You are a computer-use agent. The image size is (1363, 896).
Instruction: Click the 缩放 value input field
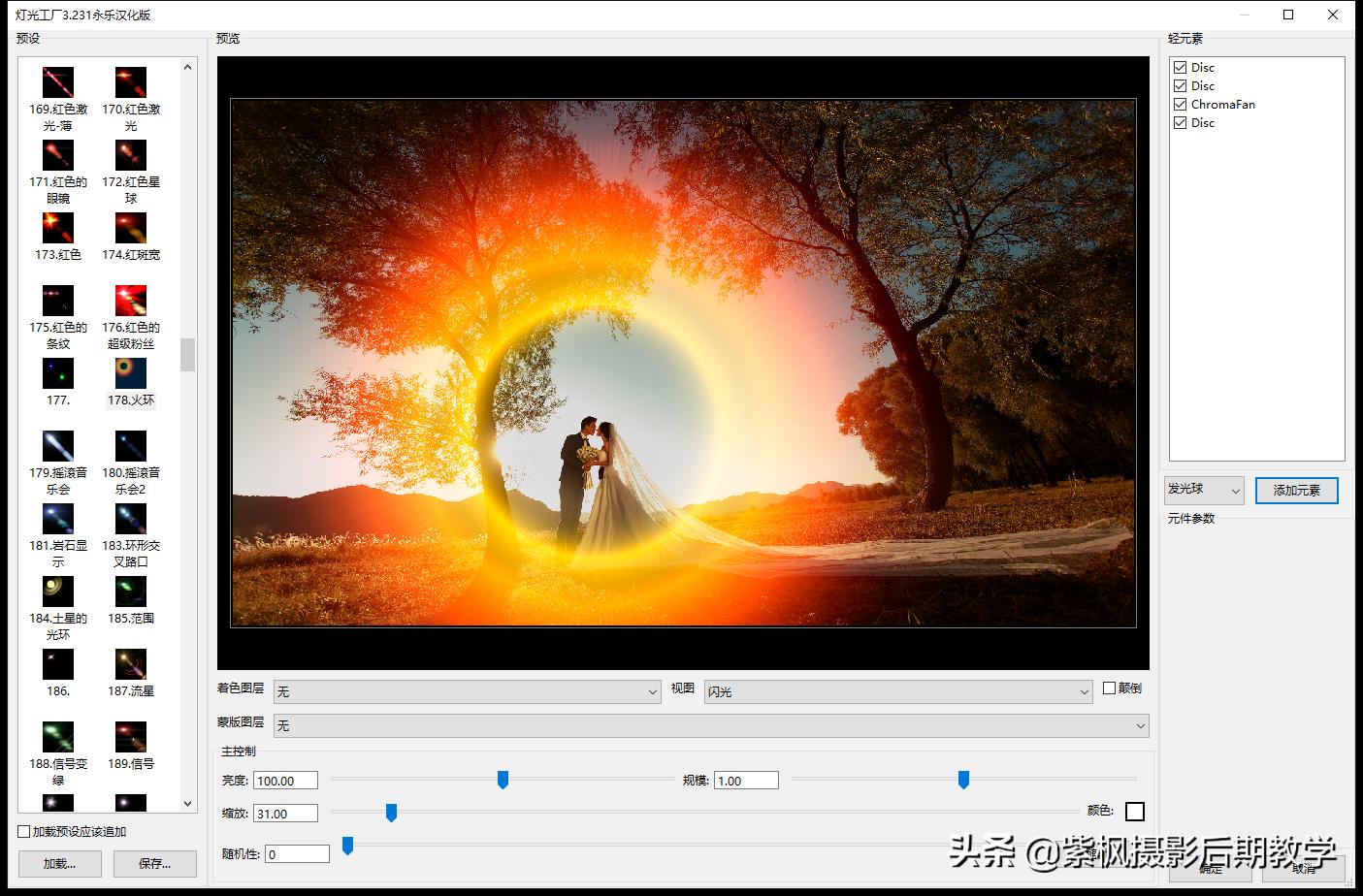click(x=286, y=814)
